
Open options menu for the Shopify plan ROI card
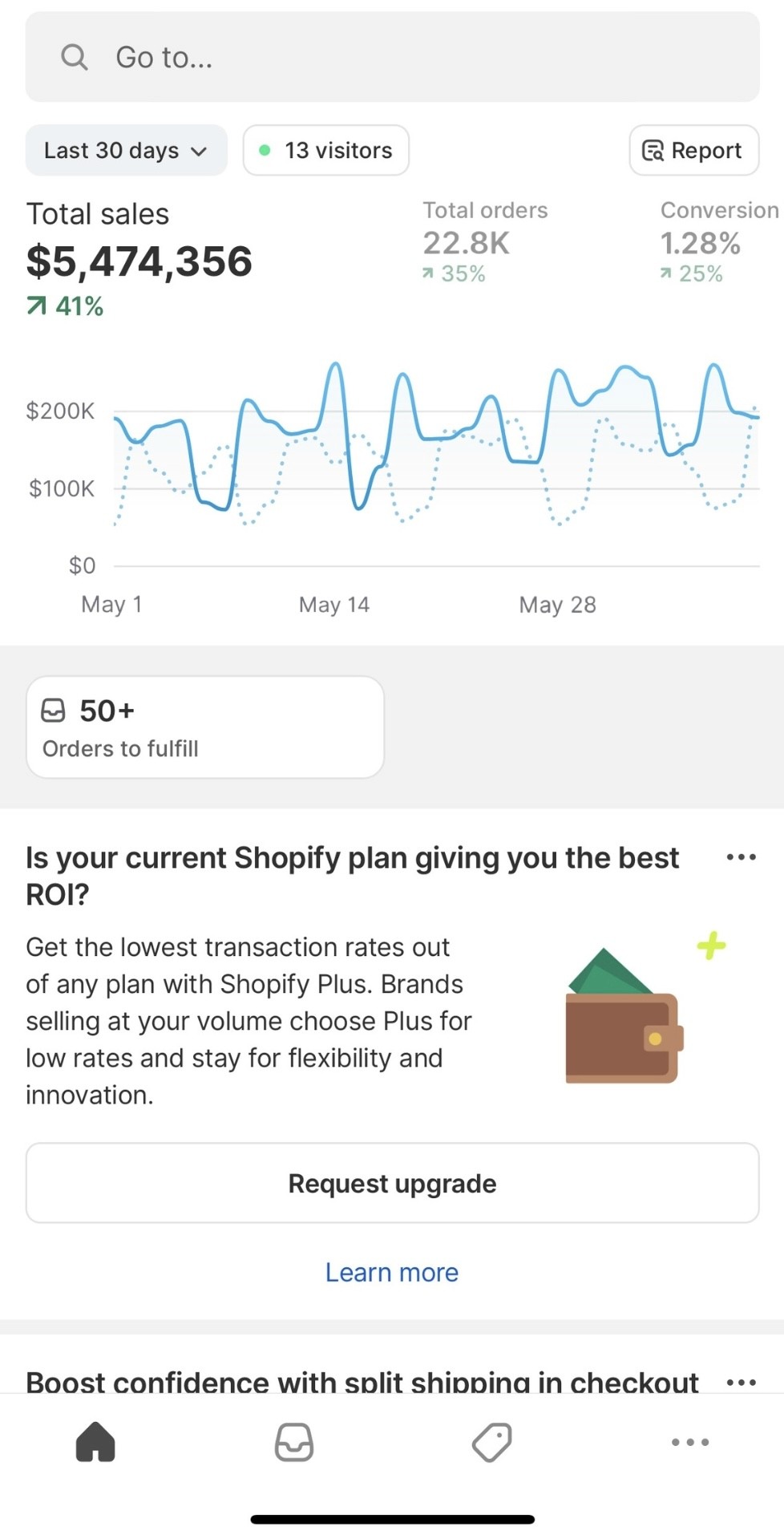(741, 857)
